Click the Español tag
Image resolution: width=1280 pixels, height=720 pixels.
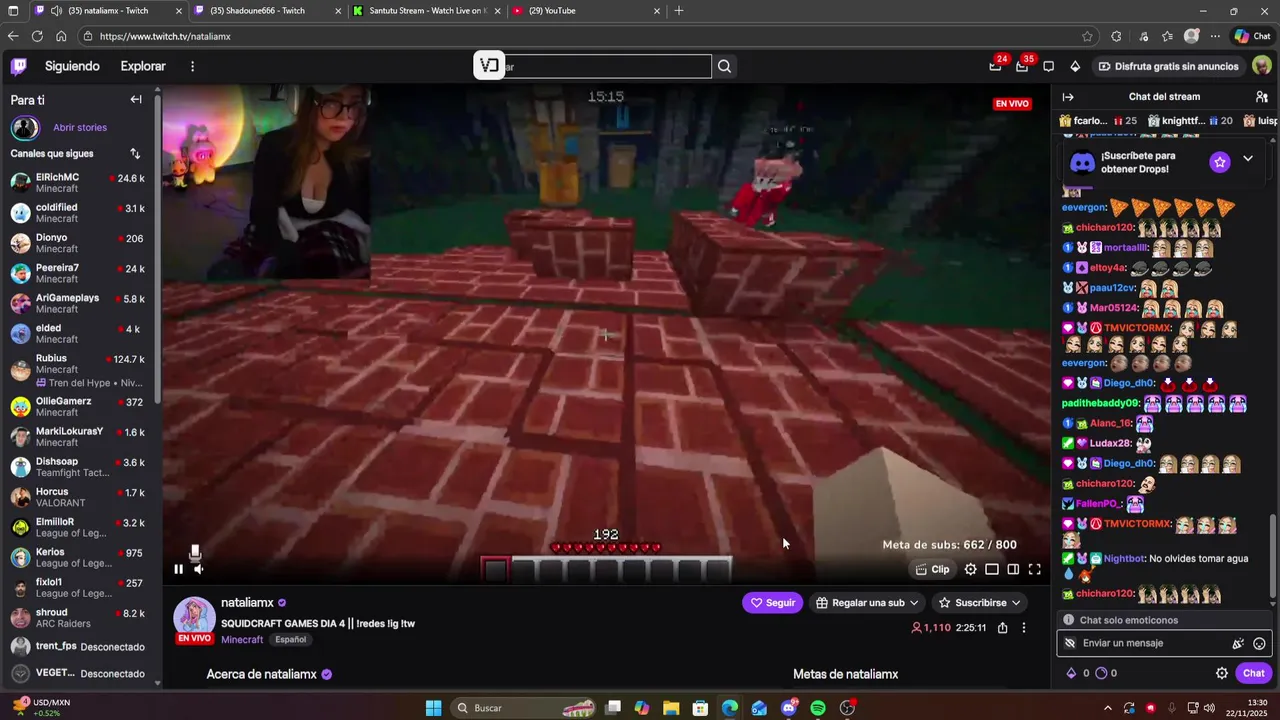point(291,639)
